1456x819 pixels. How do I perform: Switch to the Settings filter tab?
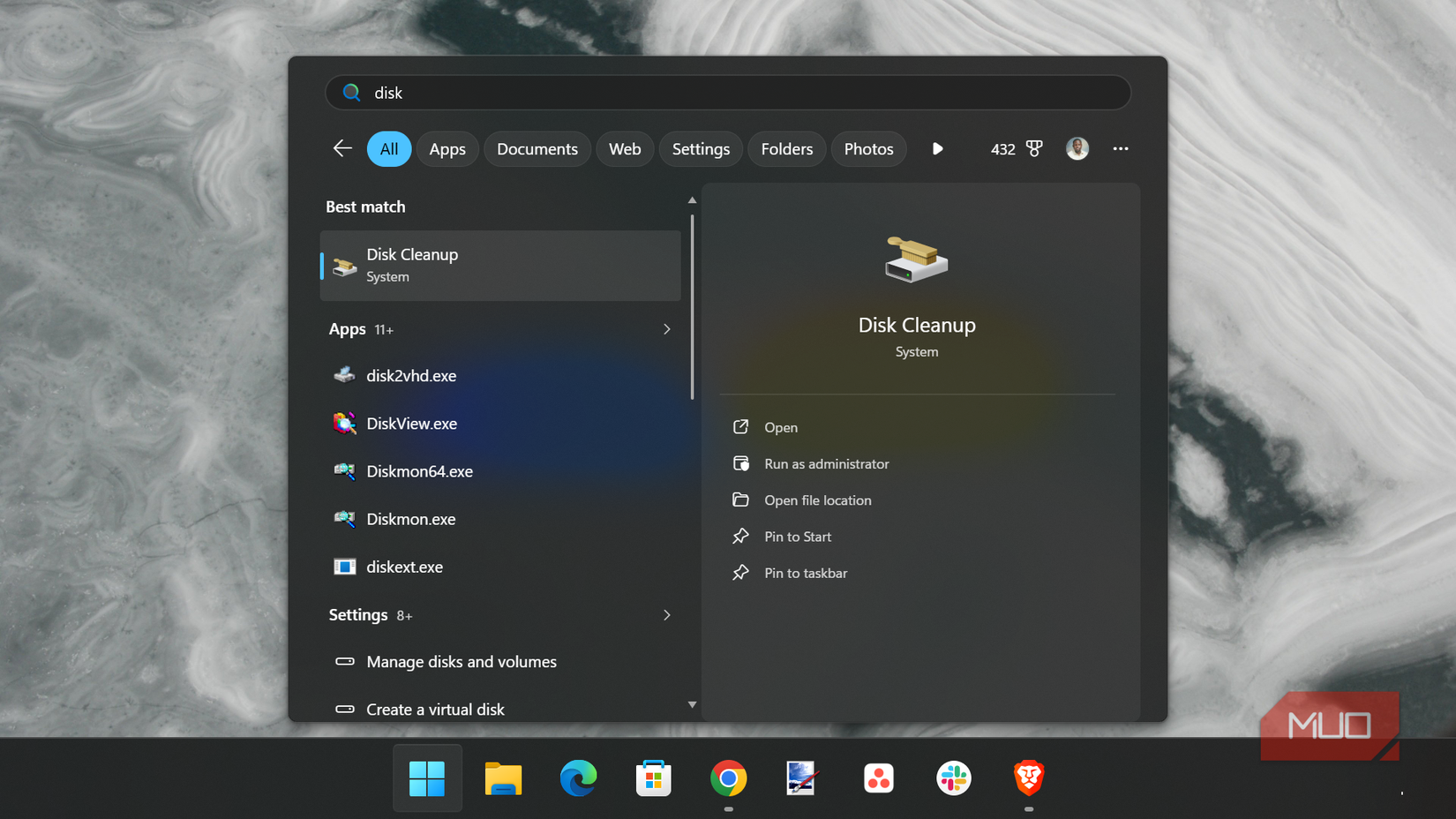(x=701, y=149)
